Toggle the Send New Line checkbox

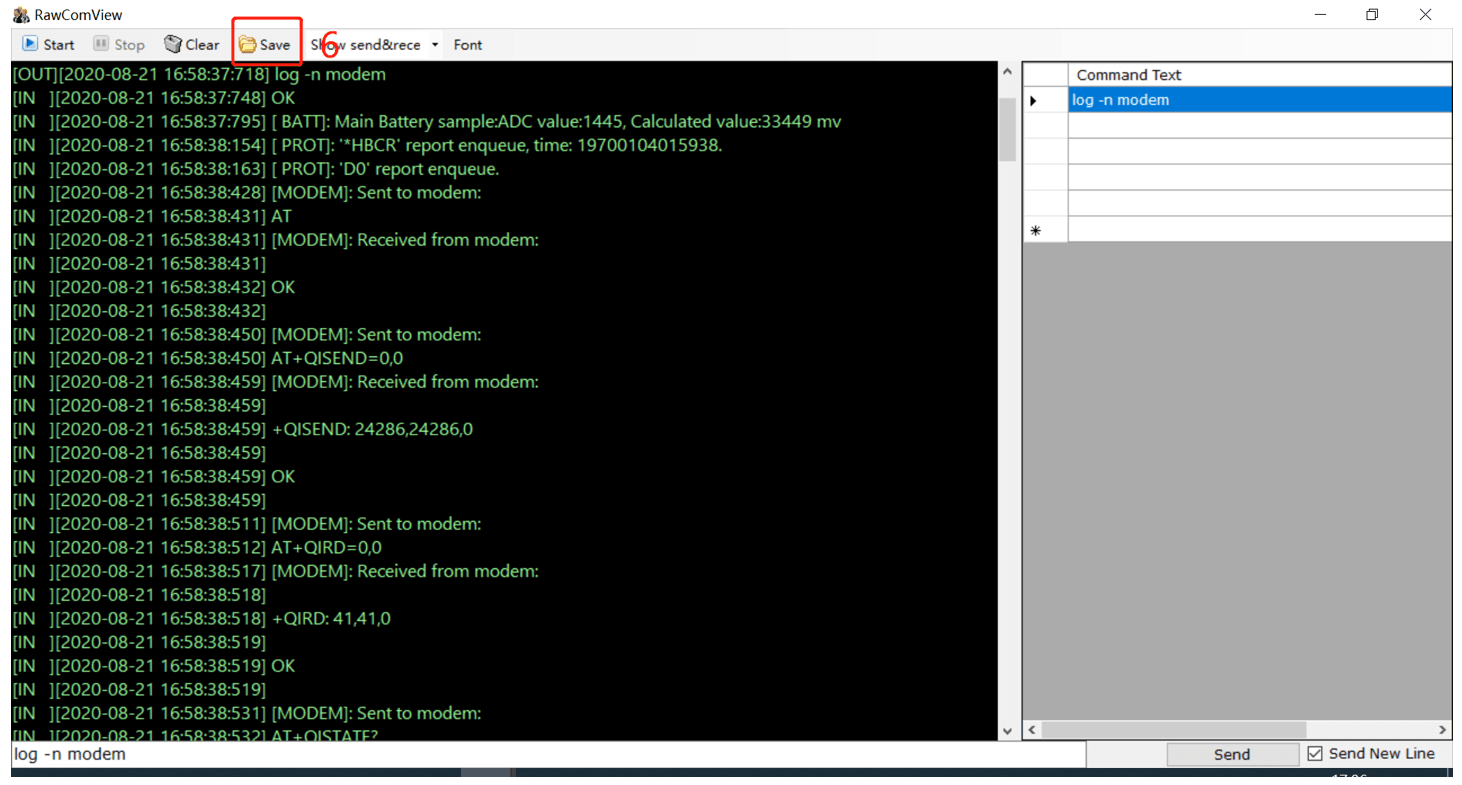pos(1316,754)
